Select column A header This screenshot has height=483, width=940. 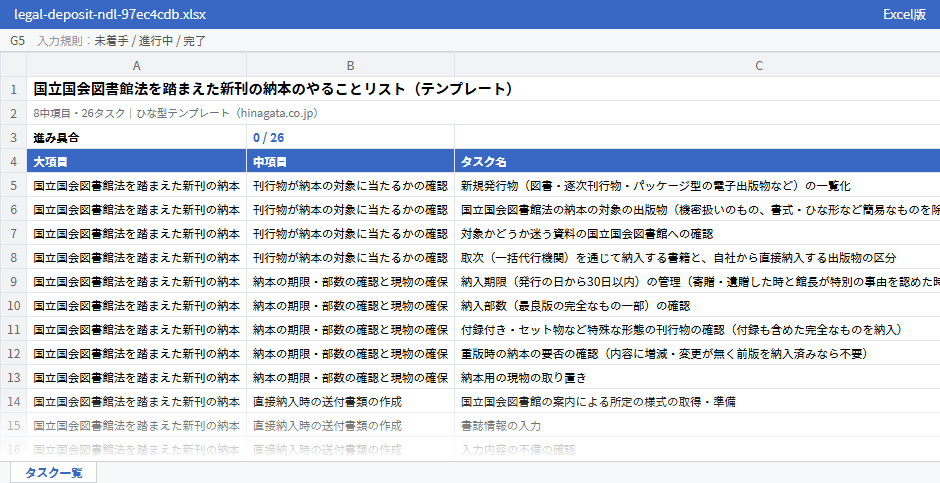[137, 65]
